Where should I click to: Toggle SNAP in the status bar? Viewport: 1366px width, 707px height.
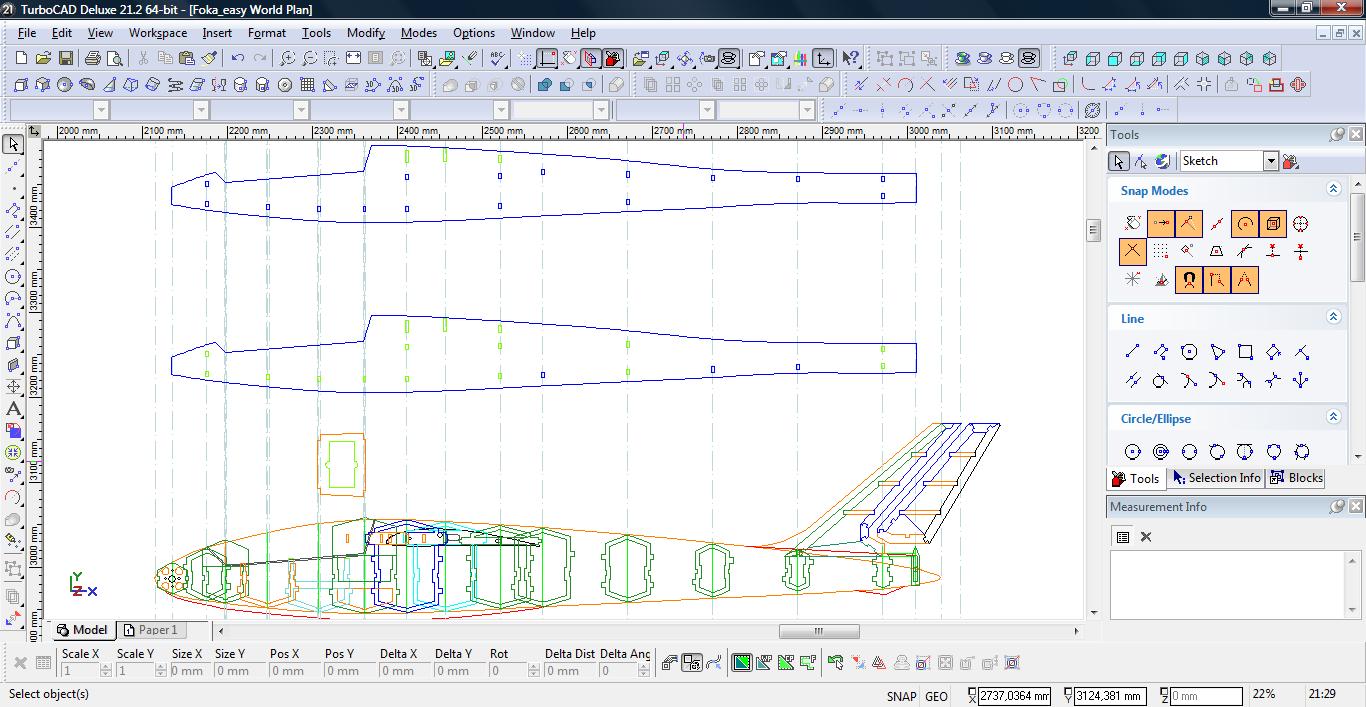[x=901, y=696]
